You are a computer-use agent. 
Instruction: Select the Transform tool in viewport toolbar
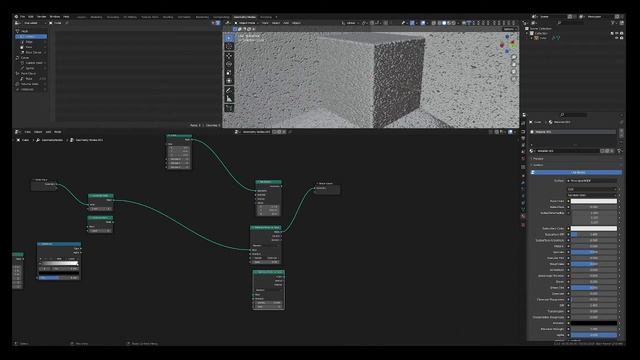click(229, 81)
